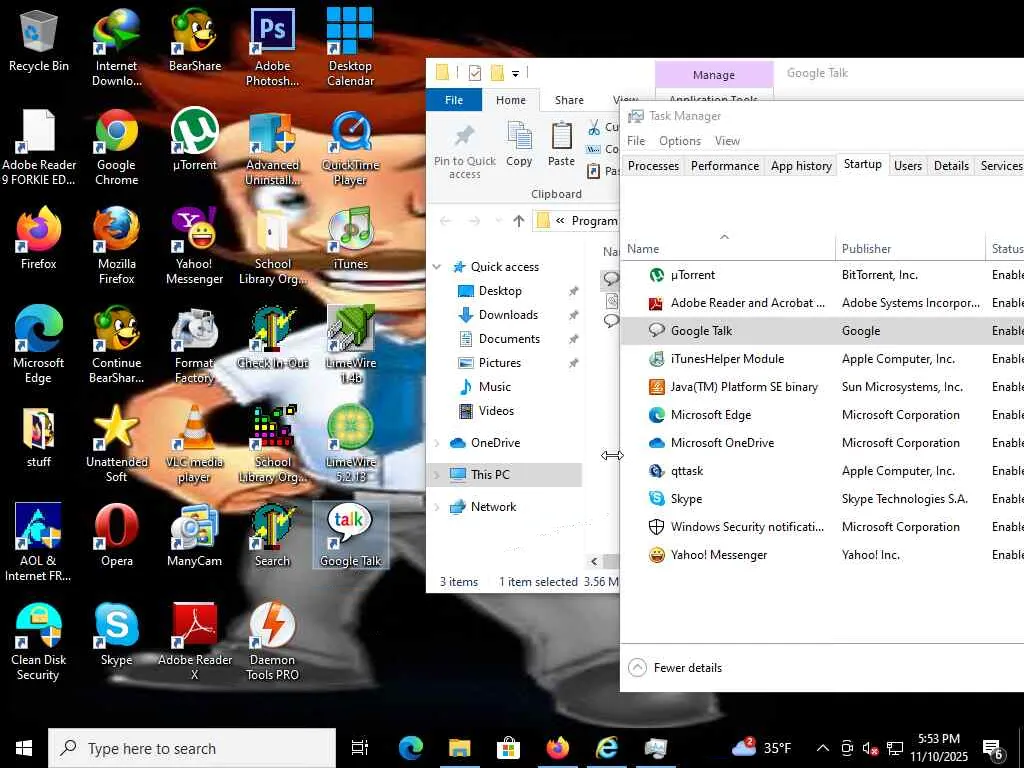Expand the Network tree node
The height and width of the screenshot is (768, 1024).
pos(437,507)
